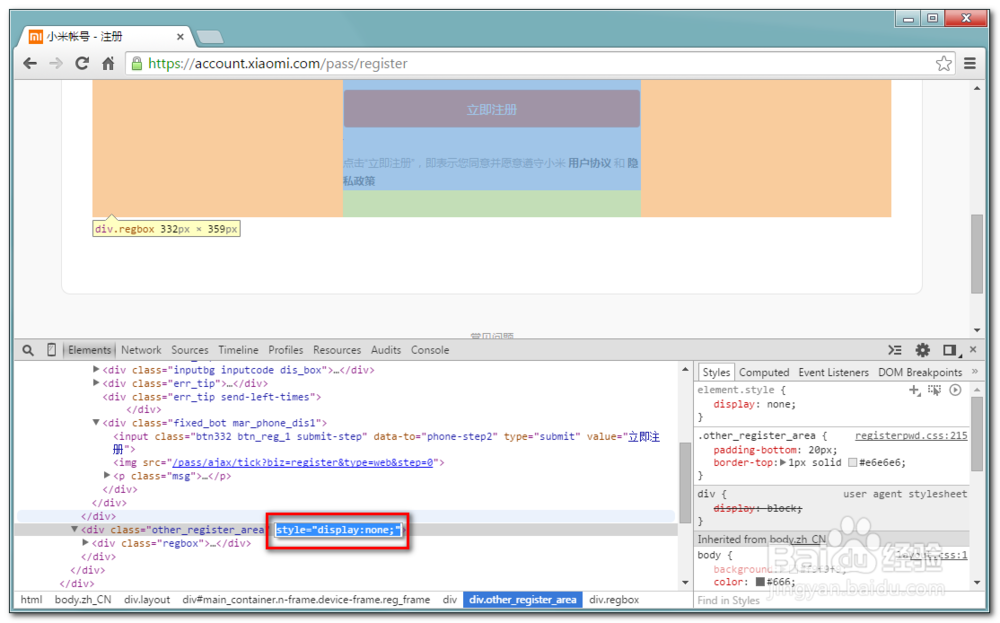This screenshot has width=1000, height=623.
Task: Open DevTools settings gear
Action: pyautogui.click(x=922, y=350)
